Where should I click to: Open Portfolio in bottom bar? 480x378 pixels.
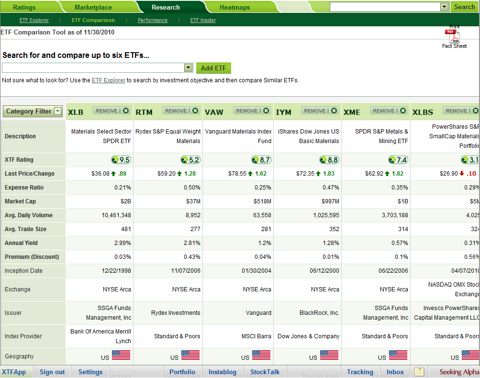(182, 372)
